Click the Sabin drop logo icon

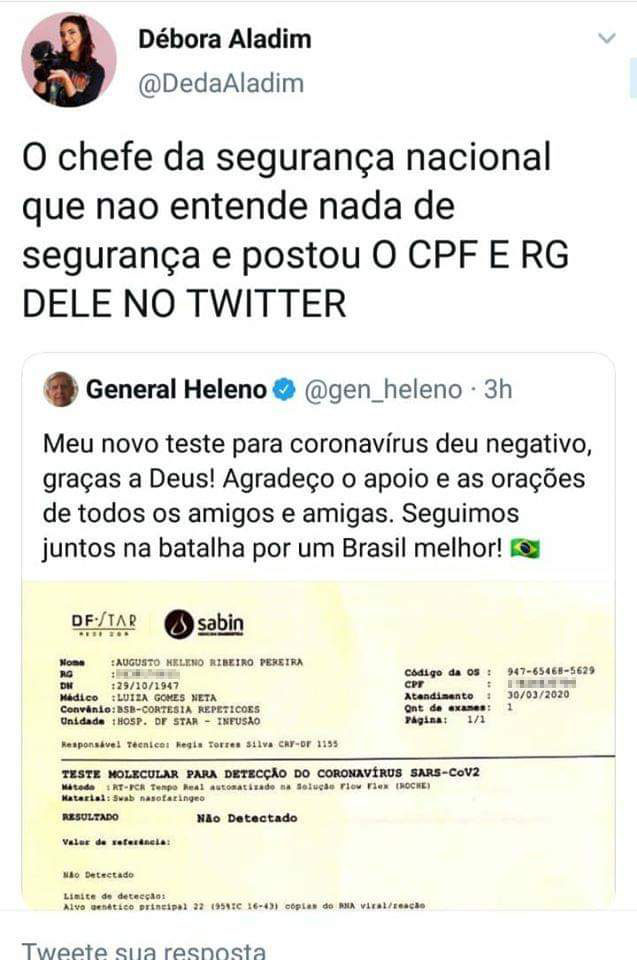tap(179, 624)
